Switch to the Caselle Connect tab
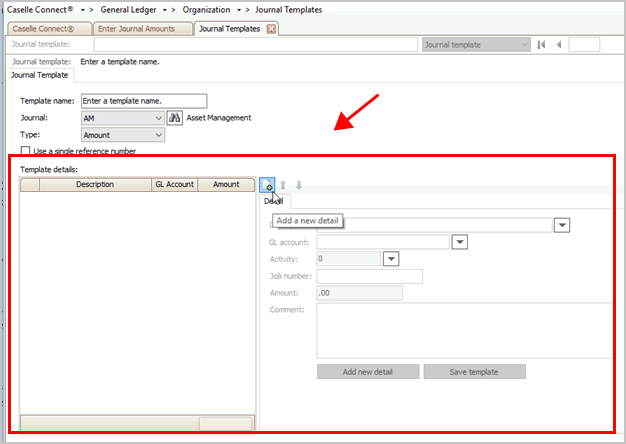 [x=50, y=29]
